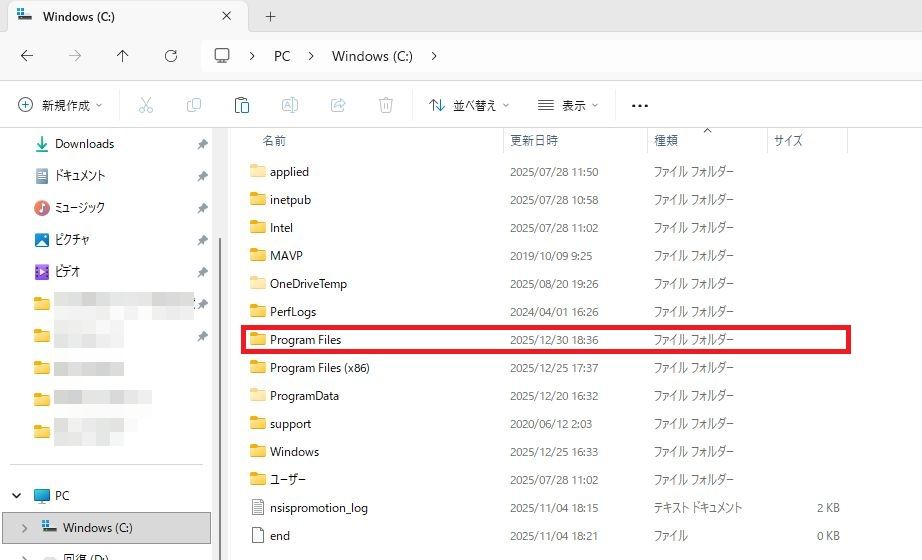This screenshot has height=560, width=922.
Task: Click the rename icon in toolbar
Action: pos(289,105)
